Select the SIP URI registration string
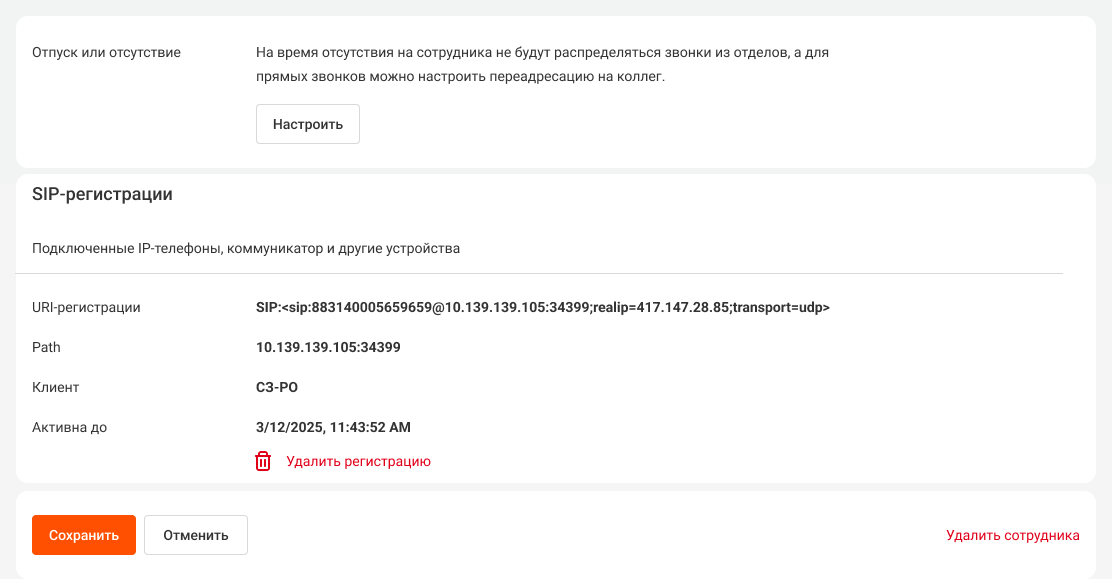The image size is (1112, 579). [543, 307]
